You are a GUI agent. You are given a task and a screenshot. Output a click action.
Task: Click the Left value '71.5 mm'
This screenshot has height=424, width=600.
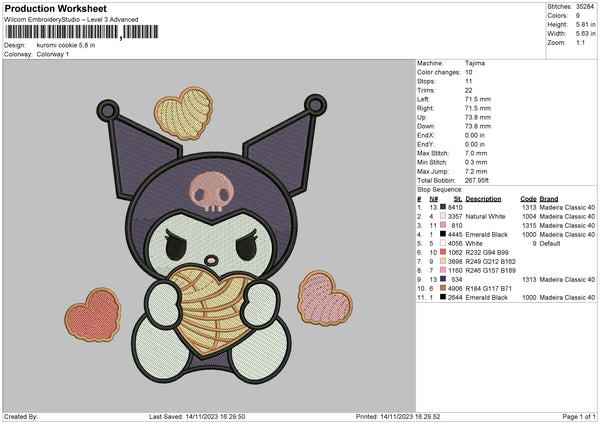pos(478,99)
